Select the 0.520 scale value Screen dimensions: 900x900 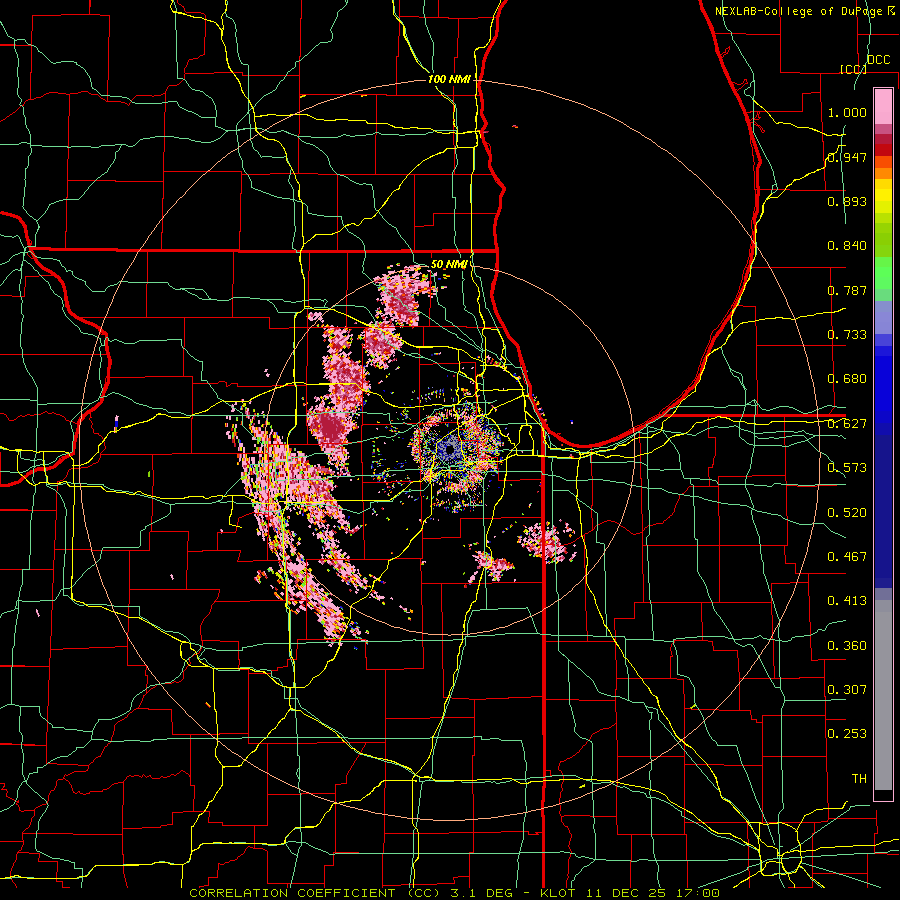coord(847,512)
